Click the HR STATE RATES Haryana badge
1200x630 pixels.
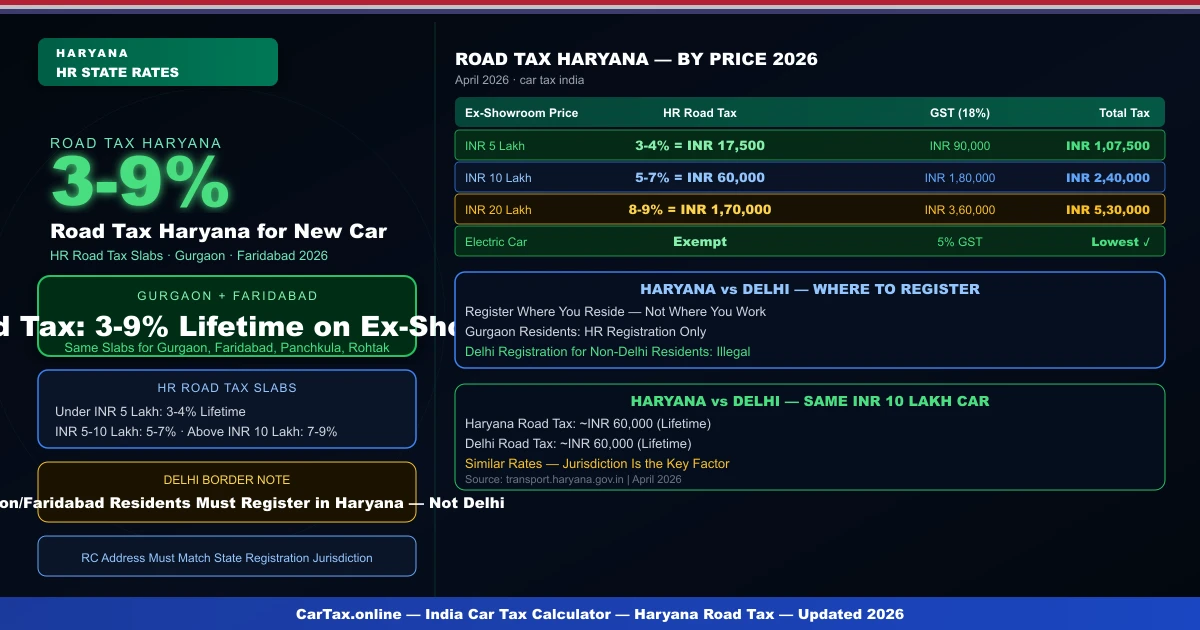157,61
